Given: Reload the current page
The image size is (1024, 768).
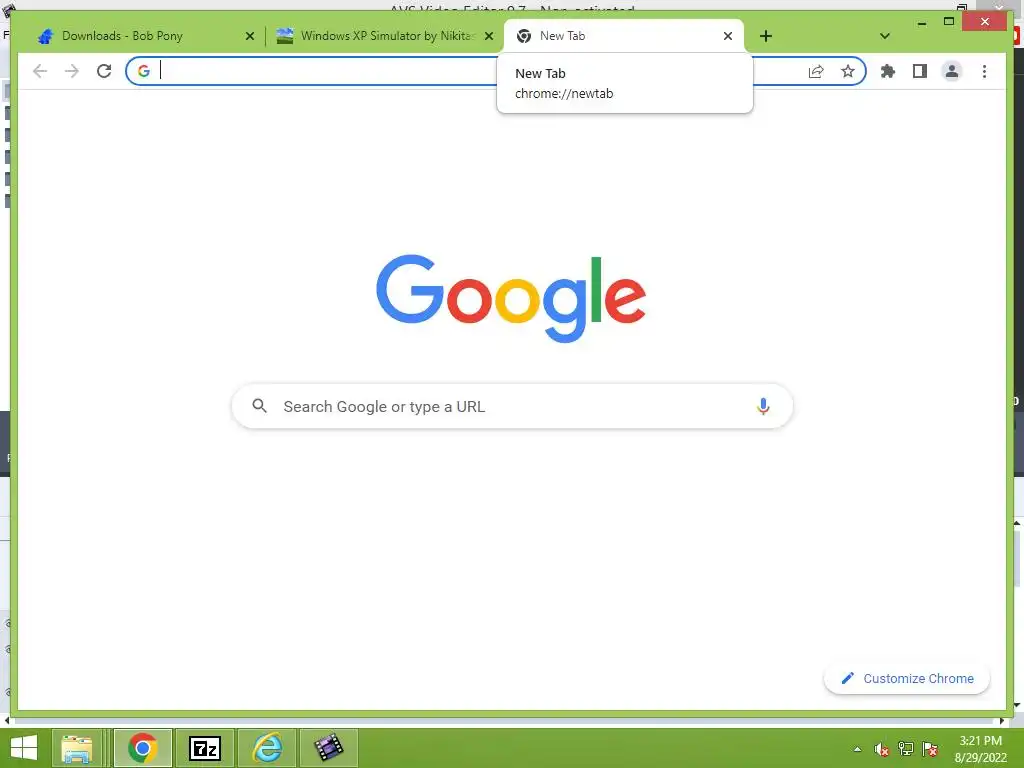Looking at the screenshot, I should pyautogui.click(x=104, y=71).
